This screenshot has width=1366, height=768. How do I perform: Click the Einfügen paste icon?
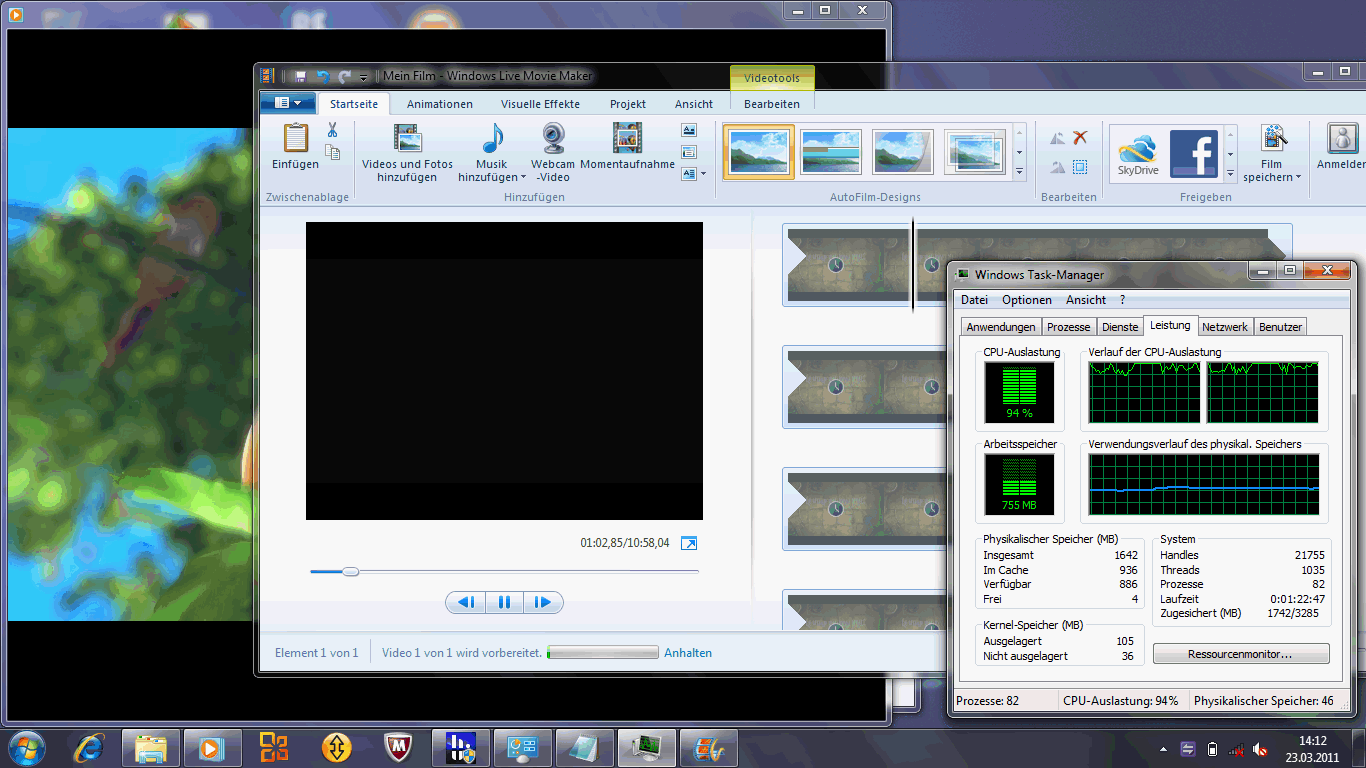[x=295, y=138]
